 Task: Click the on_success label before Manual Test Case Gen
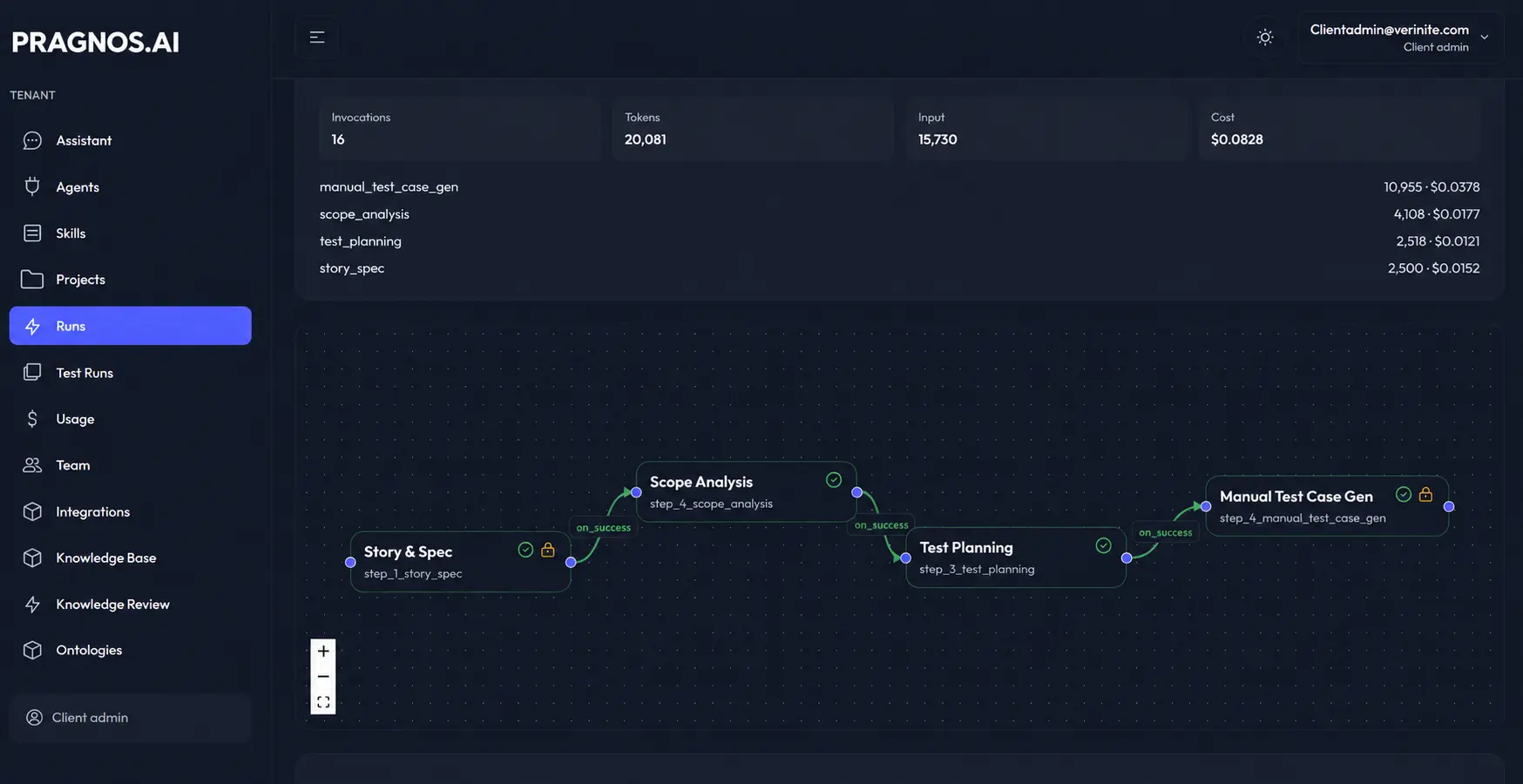point(1165,532)
